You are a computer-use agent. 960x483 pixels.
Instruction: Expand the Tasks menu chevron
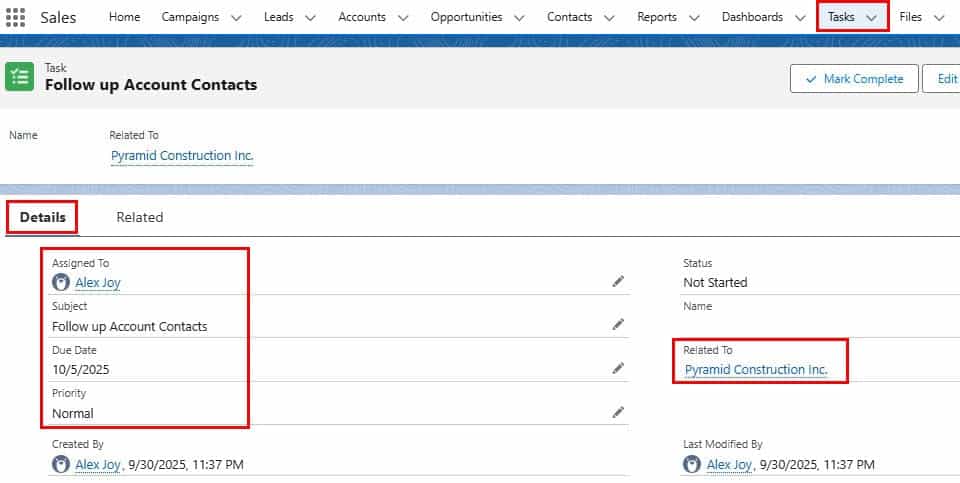click(x=871, y=18)
